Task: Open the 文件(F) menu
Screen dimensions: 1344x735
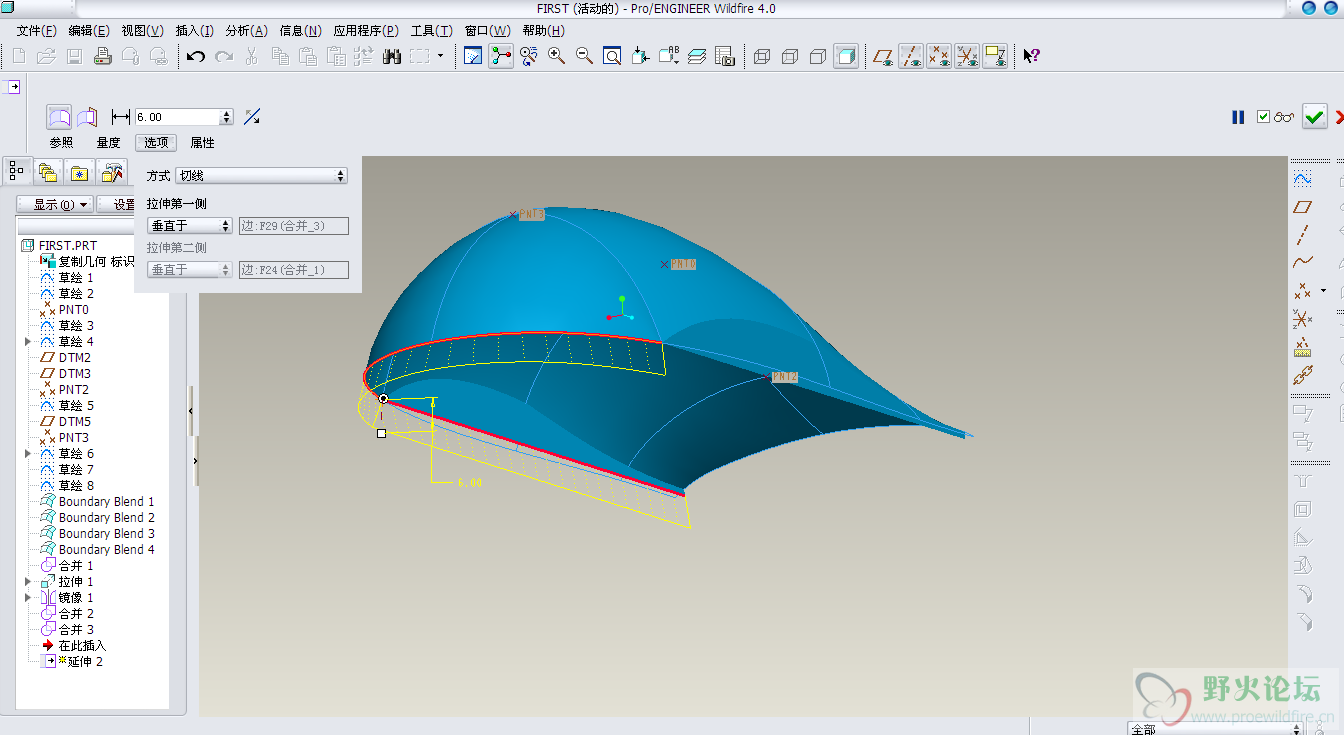Action: pos(37,31)
